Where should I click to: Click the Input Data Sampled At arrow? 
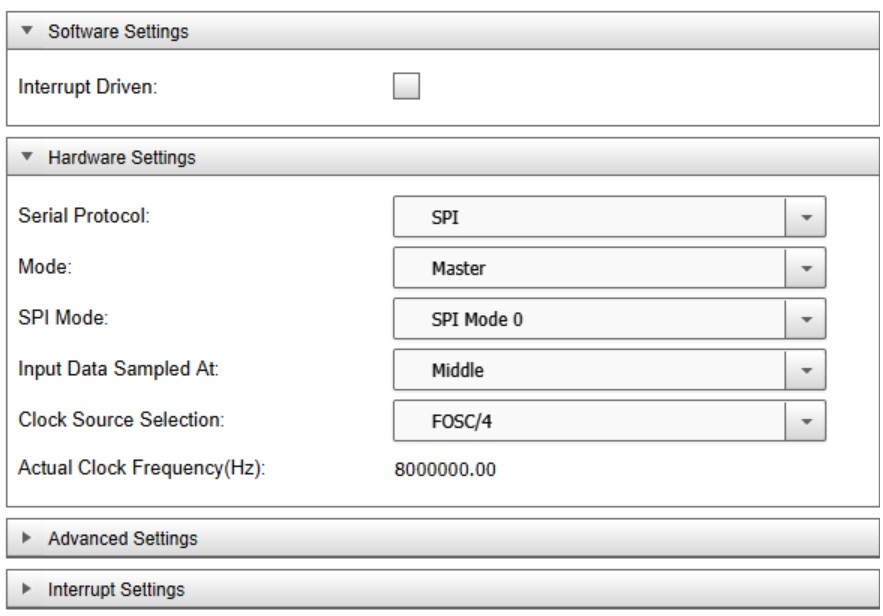tap(807, 372)
